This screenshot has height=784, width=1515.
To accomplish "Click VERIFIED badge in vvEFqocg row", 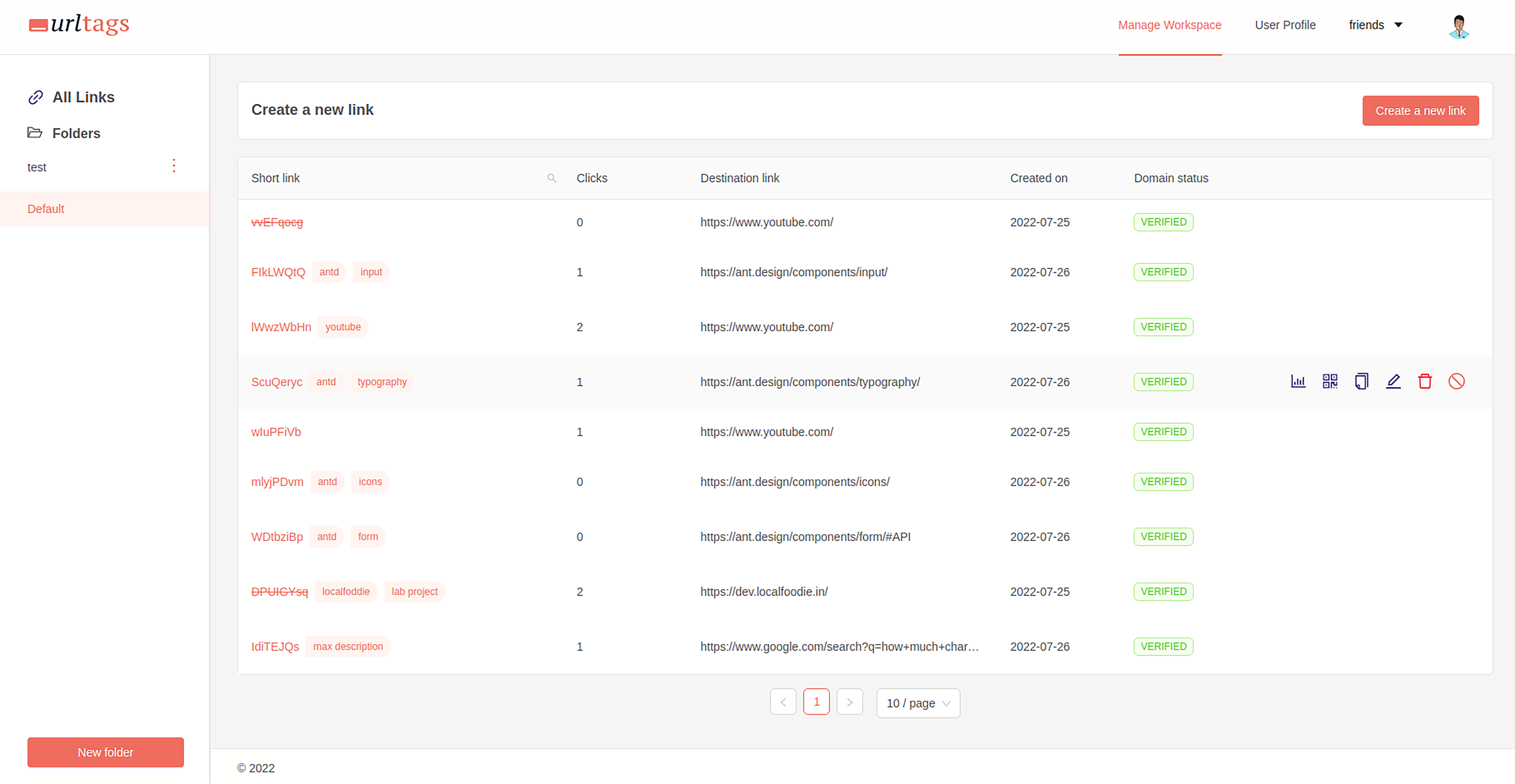I will 1163,222.
